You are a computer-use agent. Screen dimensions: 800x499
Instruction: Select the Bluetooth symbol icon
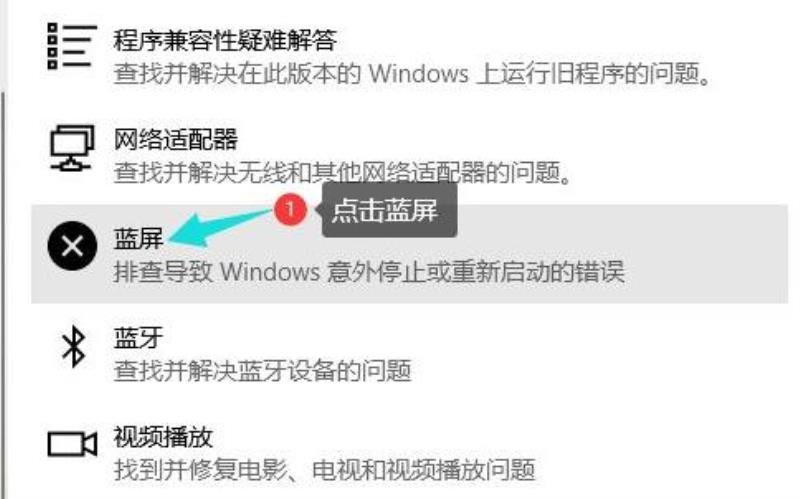(x=73, y=346)
